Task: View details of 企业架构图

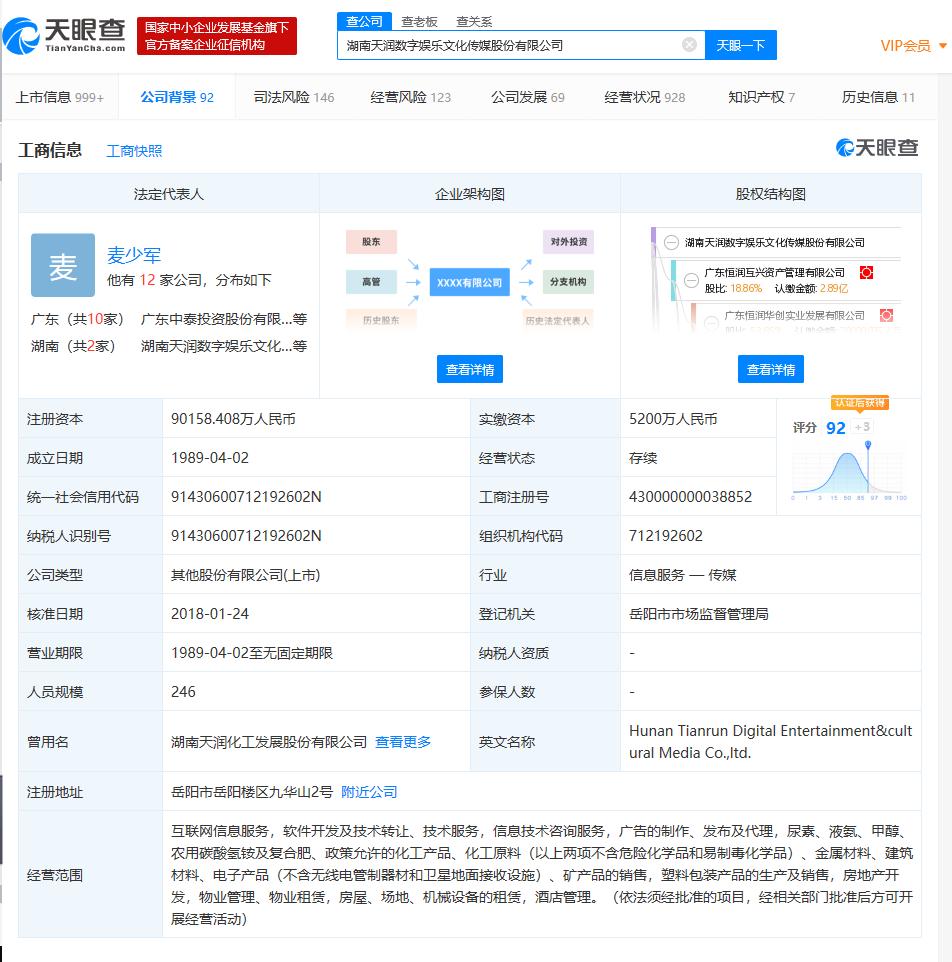Action: pyautogui.click(x=470, y=369)
